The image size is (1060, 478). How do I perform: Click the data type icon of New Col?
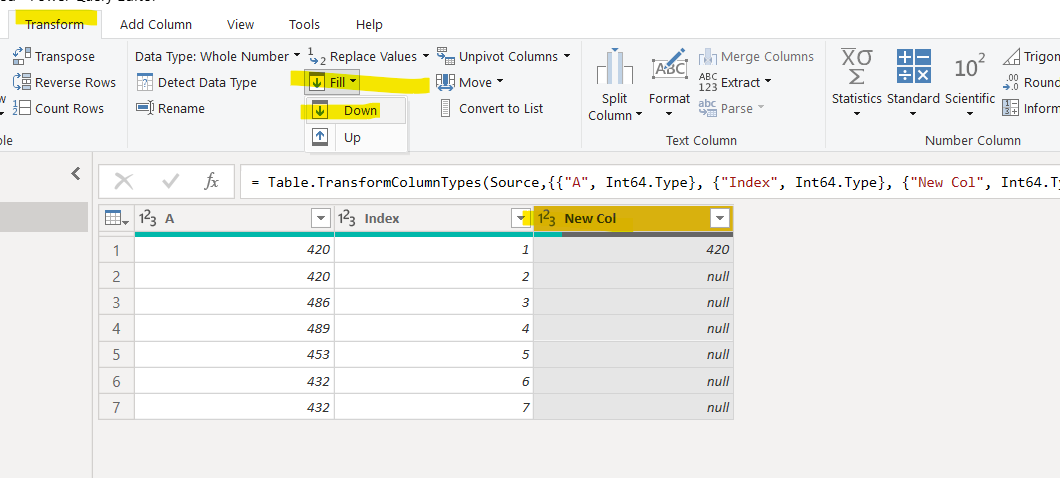(x=546, y=218)
